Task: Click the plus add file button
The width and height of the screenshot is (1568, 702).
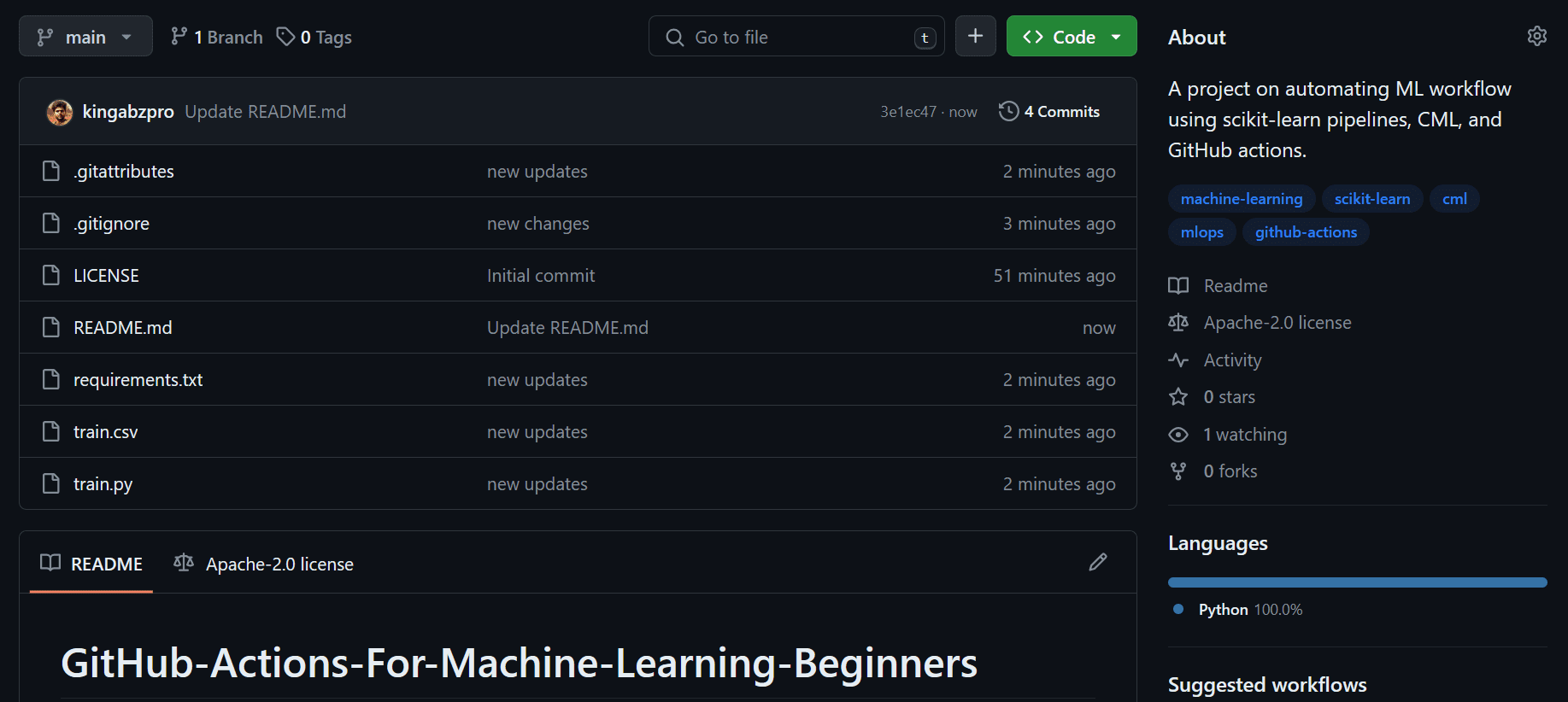Action: tap(975, 37)
